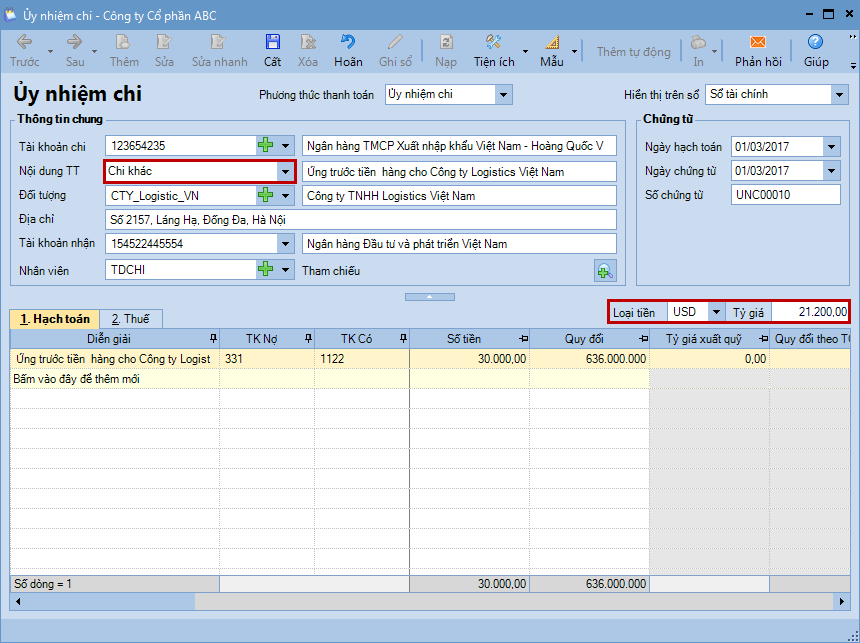The height and width of the screenshot is (643, 860).
Task: Switch to 2. Thuế tab
Action: point(131,319)
